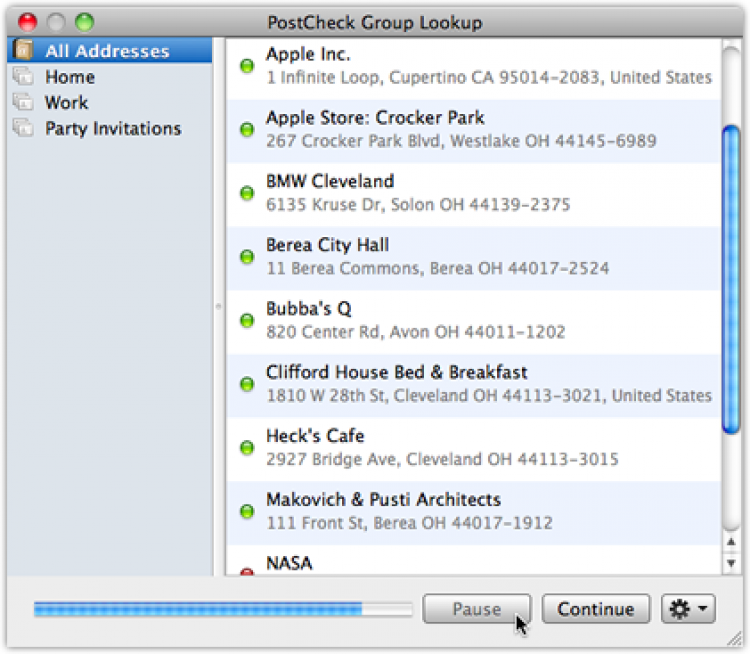Click green status dot for Berea City Hall

coord(247,256)
